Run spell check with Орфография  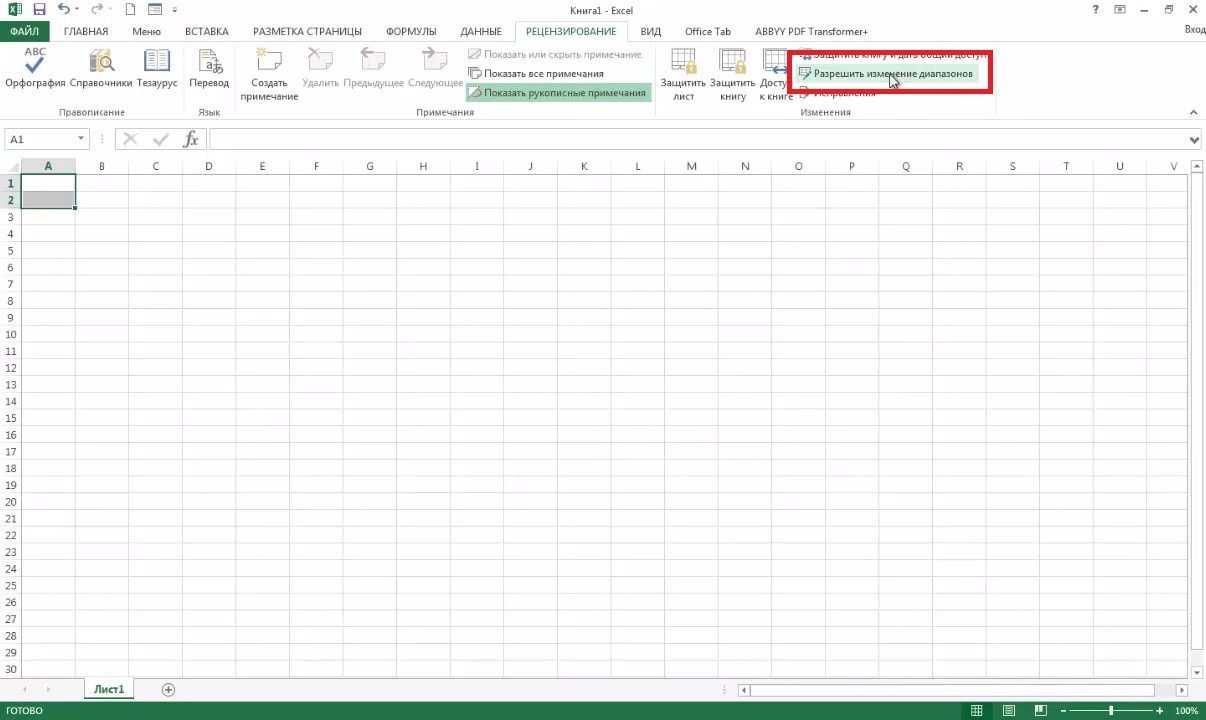click(34, 70)
